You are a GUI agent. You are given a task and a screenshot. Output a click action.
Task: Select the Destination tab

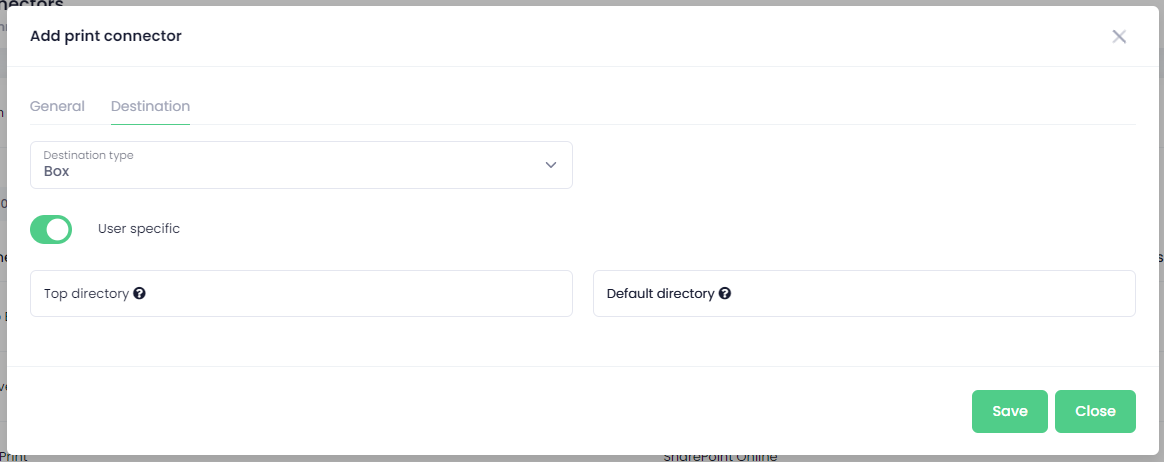click(151, 106)
